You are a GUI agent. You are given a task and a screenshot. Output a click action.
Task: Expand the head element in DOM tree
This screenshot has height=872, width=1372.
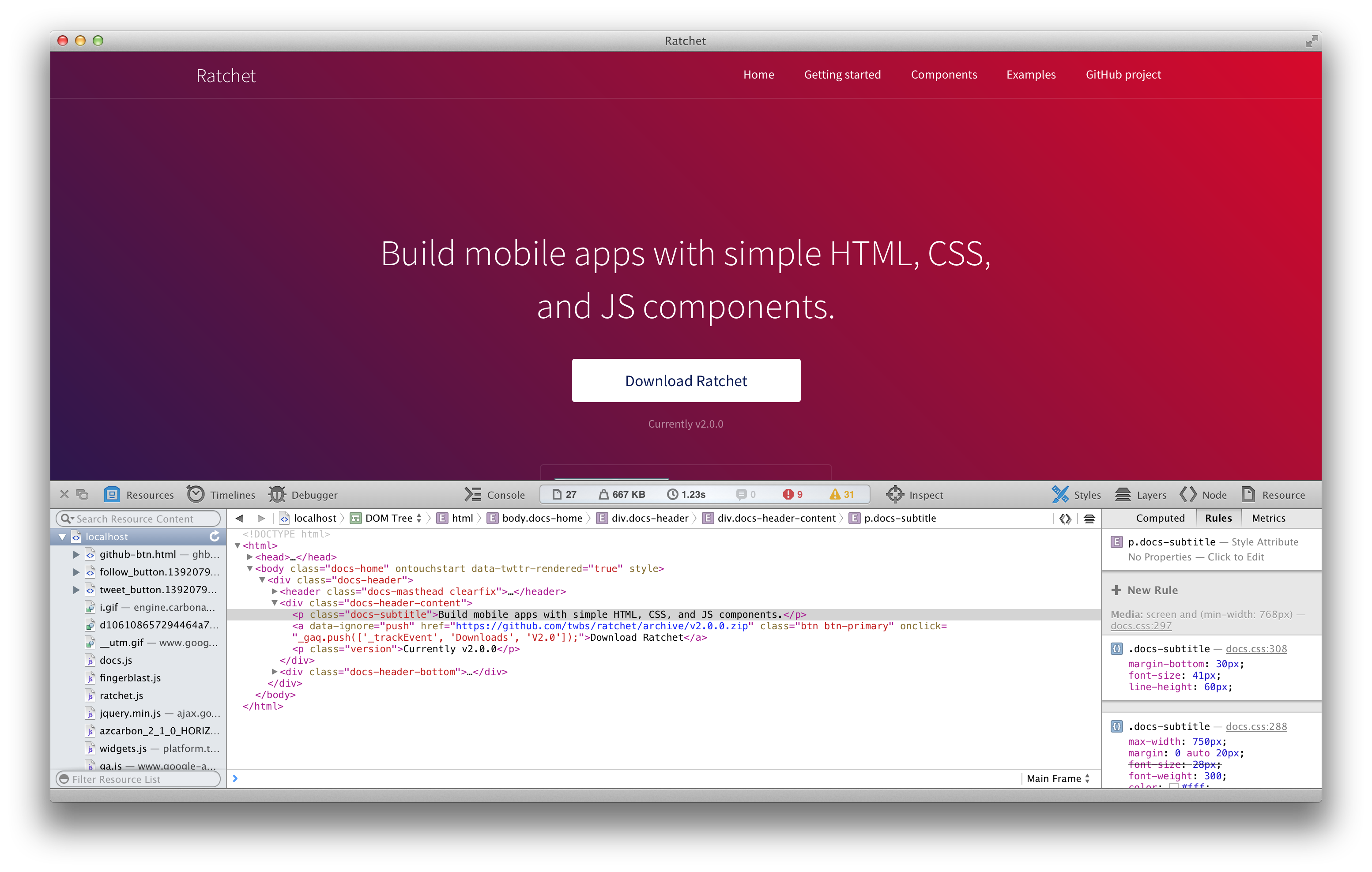click(x=249, y=557)
